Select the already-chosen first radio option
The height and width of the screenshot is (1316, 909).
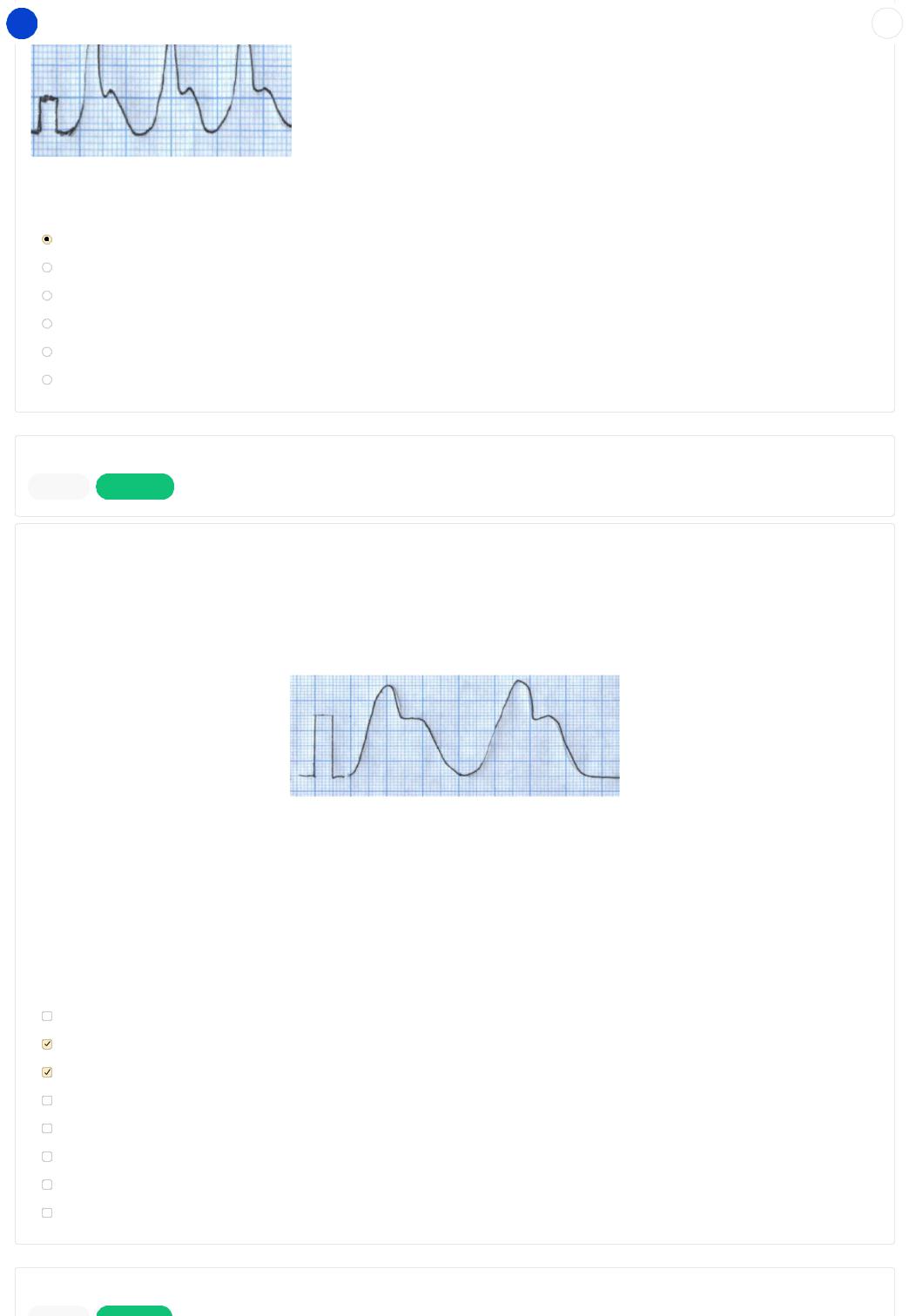(47, 239)
